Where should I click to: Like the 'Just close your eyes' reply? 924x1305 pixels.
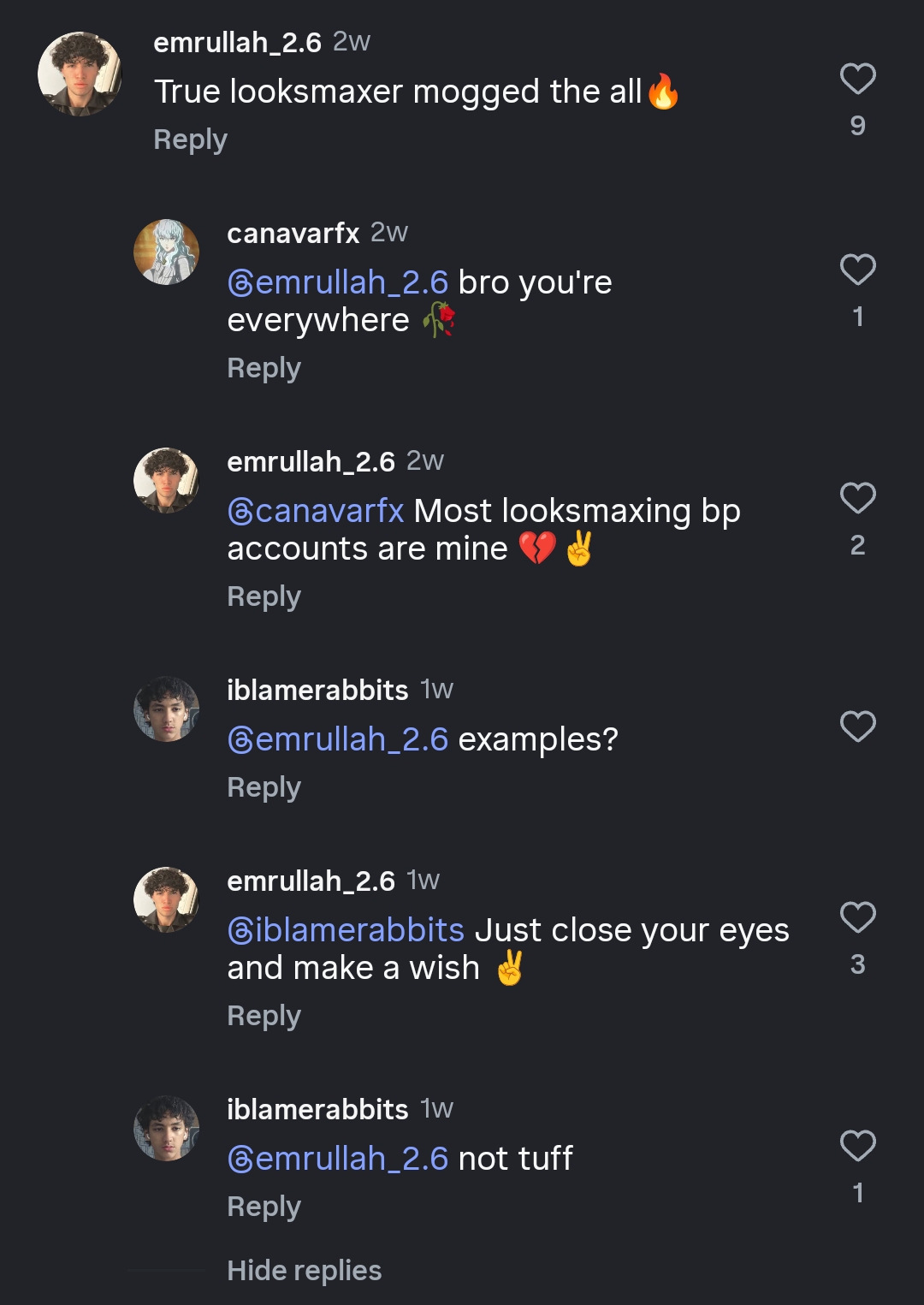(857, 918)
